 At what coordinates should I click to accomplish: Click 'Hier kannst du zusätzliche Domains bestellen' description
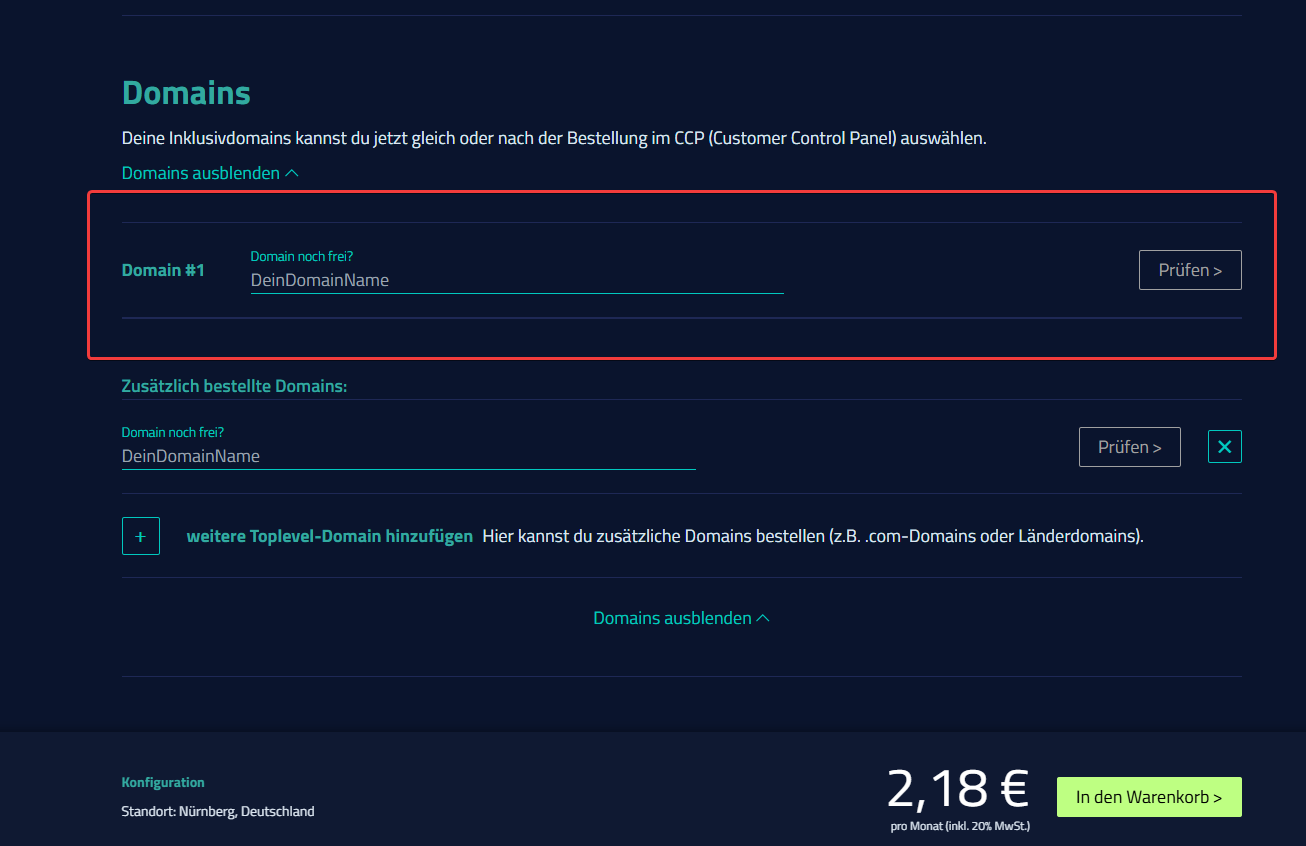click(813, 536)
